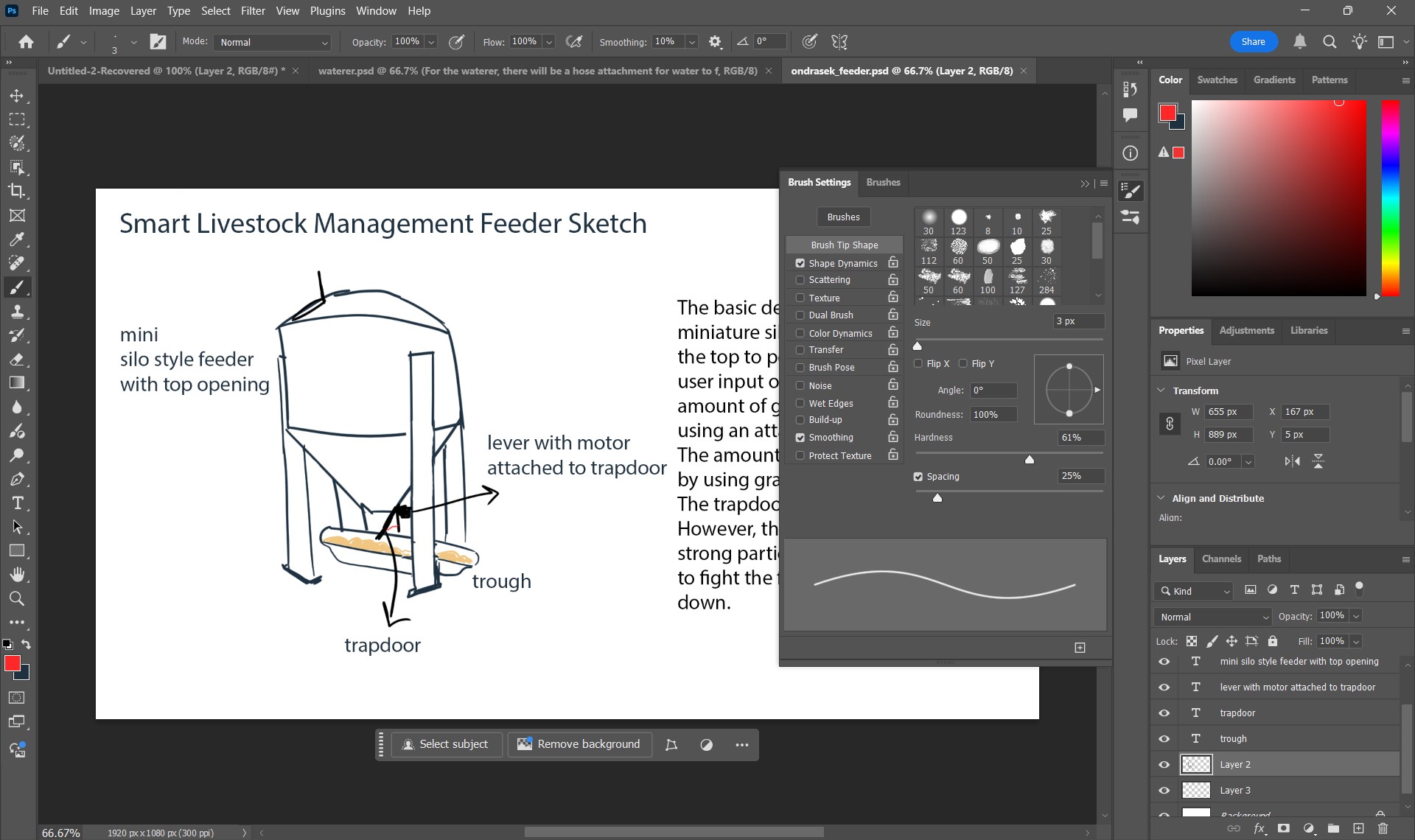Collapse Align and Distribute section
Image resolution: width=1415 pixels, height=840 pixels.
coord(1161,498)
